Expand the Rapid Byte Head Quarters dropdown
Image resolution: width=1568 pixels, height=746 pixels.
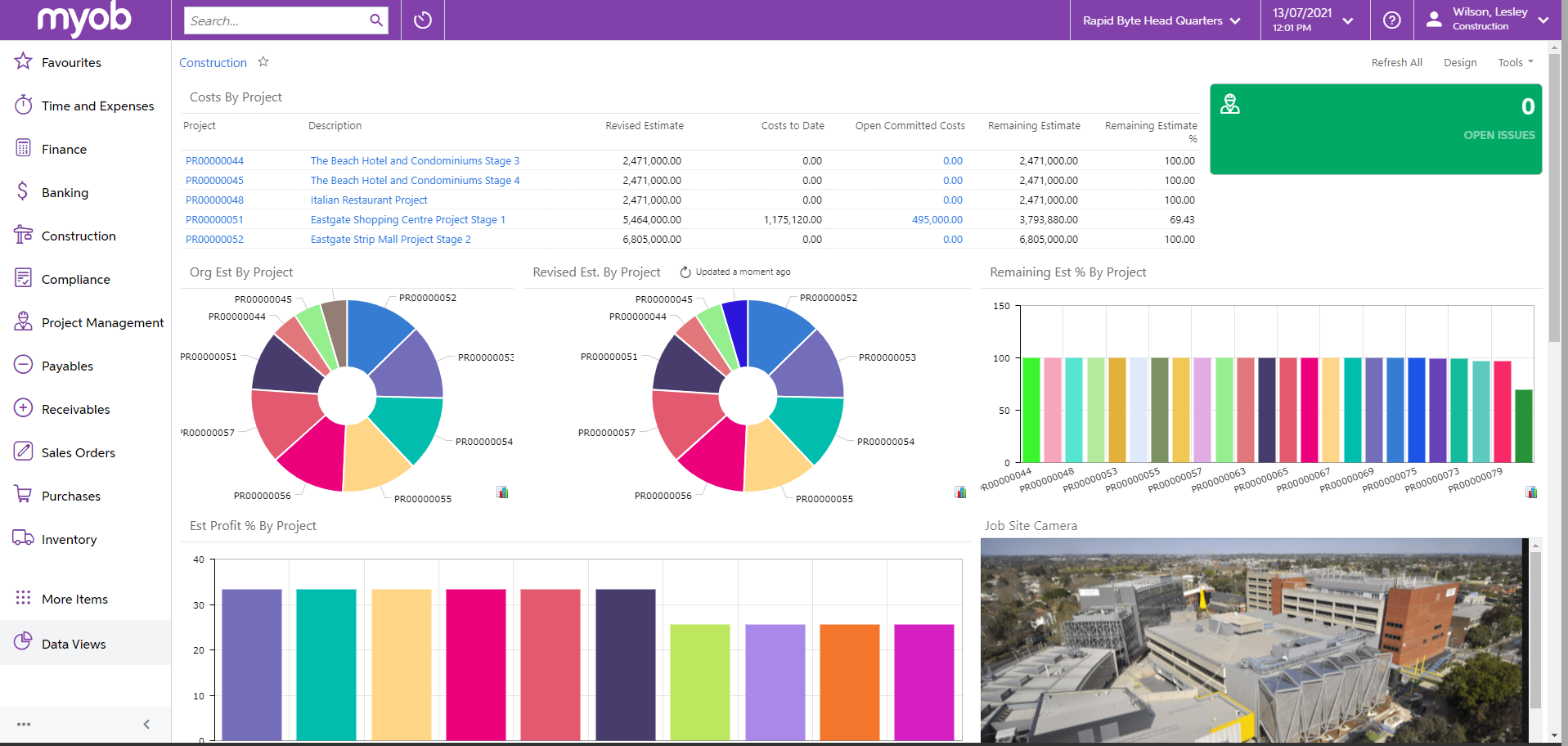tap(1161, 20)
